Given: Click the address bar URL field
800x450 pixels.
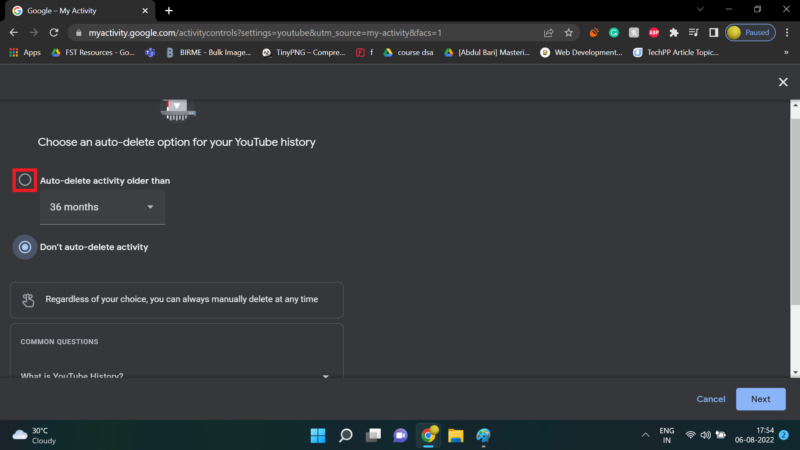Looking at the screenshot, I should [x=265, y=33].
